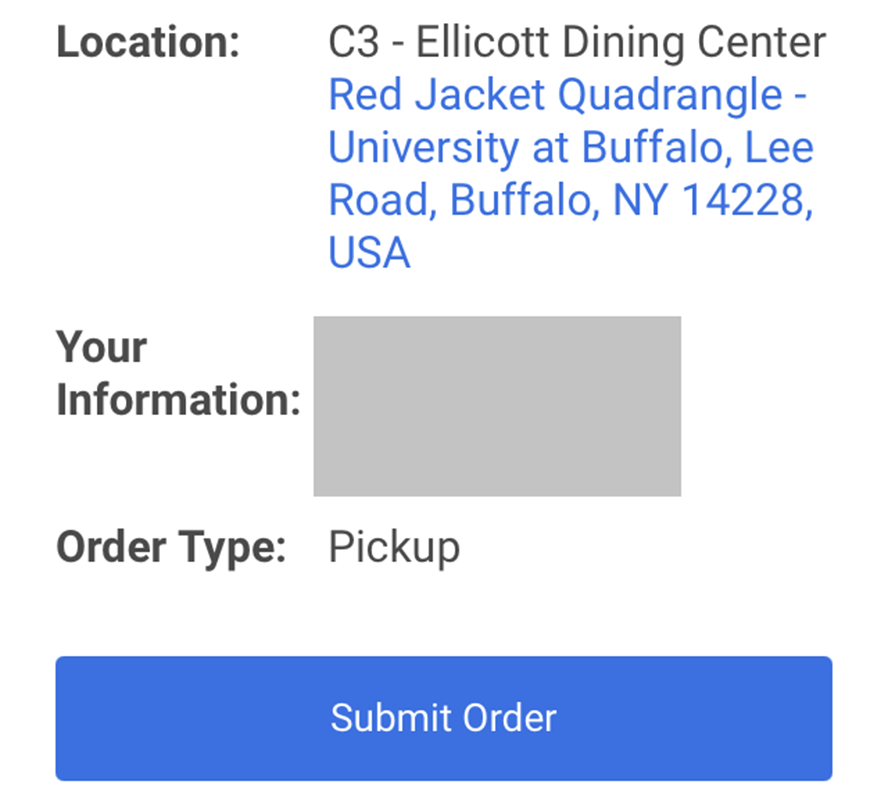This screenshot has width=888, height=800.
Task: Click the C3 - Ellicott Dining Center text
Action: 577,42
